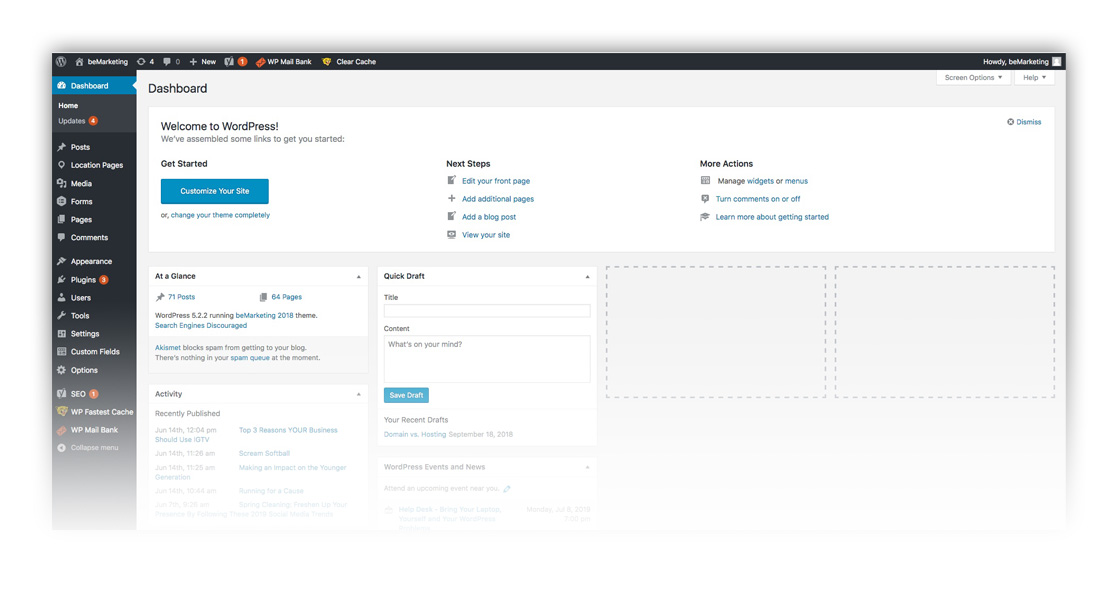Click View your site
The image size is (1111, 599).
coord(486,235)
